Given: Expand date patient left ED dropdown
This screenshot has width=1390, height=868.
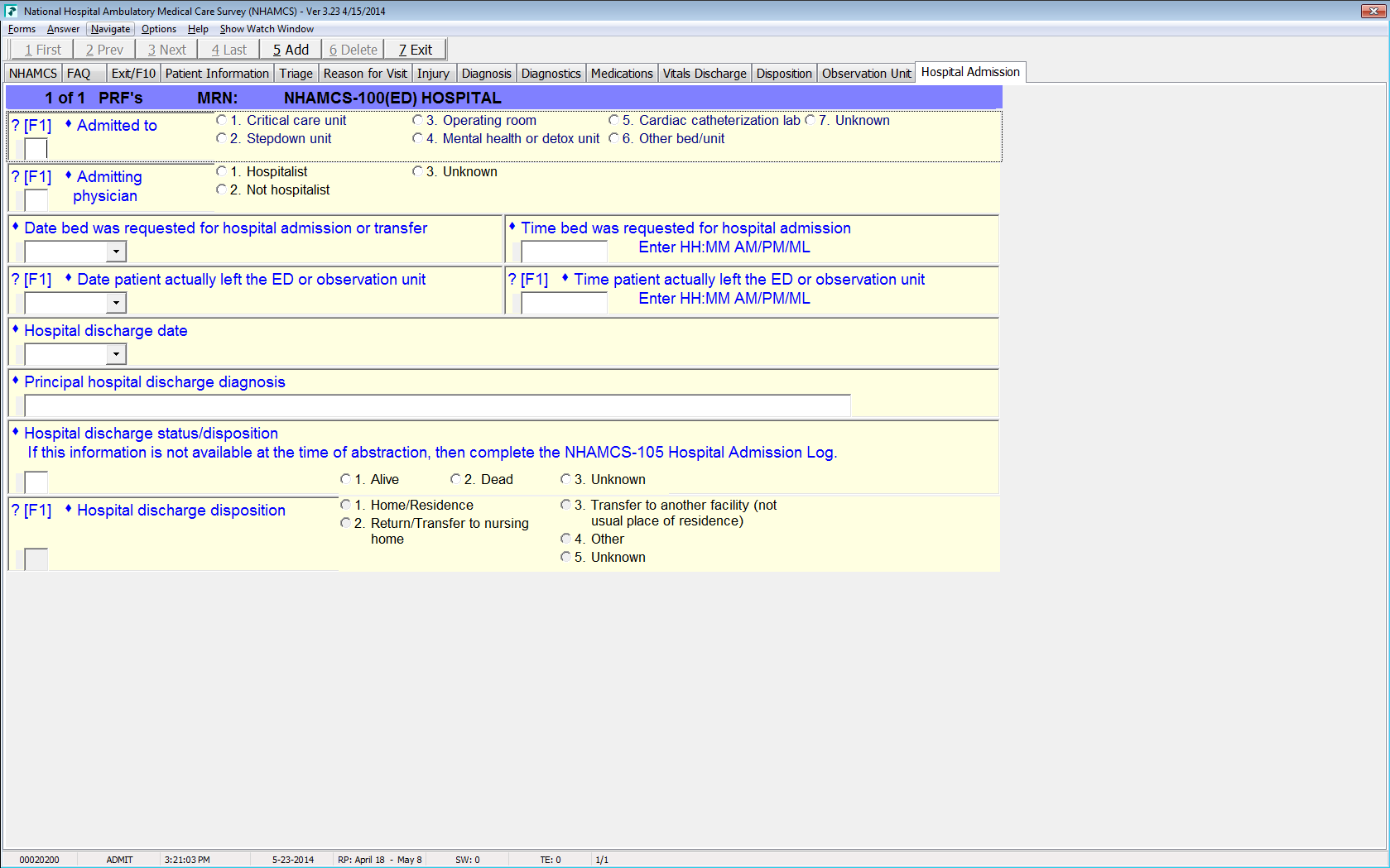Looking at the screenshot, I should coord(116,303).
